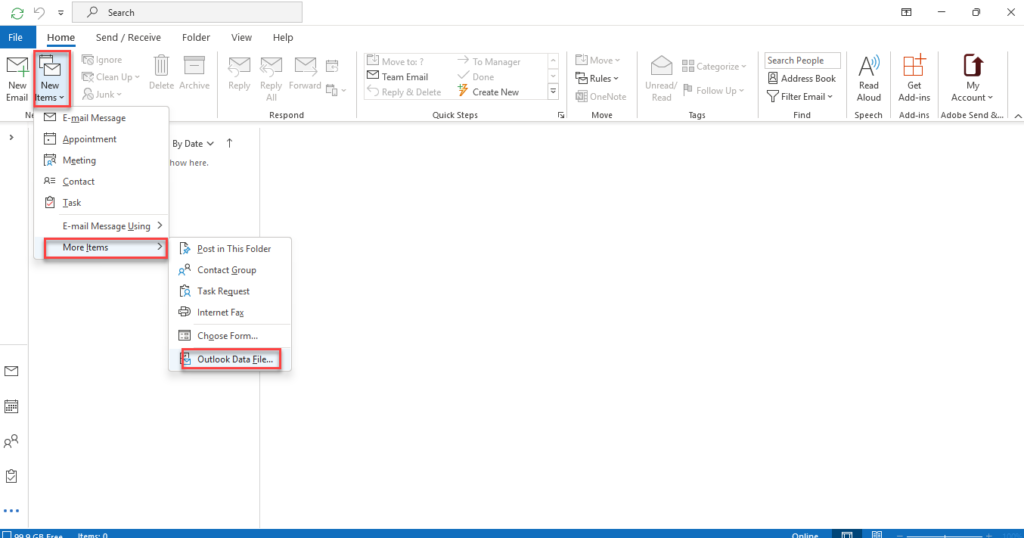Open the By Date sort dropdown

click(193, 144)
